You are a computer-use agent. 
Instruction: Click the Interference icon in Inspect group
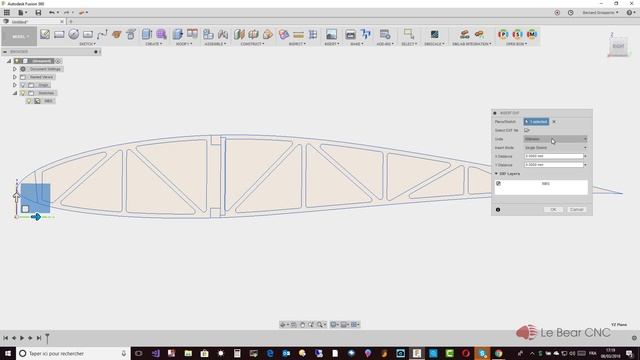[284, 34]
